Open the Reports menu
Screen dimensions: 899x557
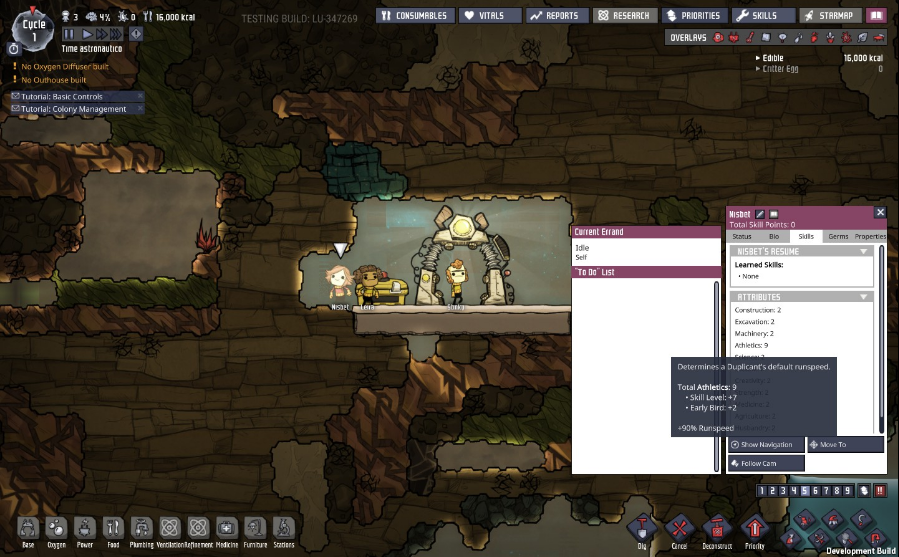pos(557,15)
